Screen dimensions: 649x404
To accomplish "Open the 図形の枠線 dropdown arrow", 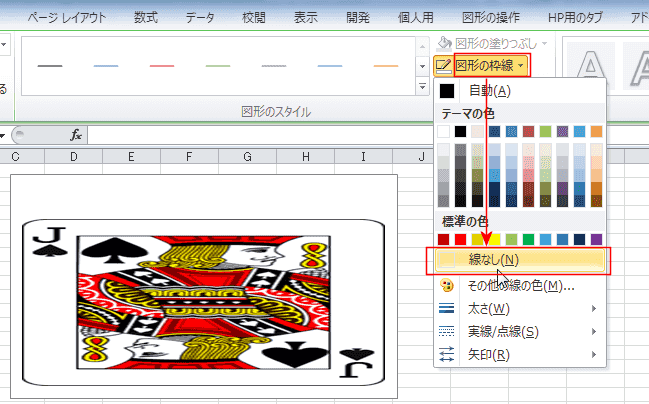I will coord(521,66).
